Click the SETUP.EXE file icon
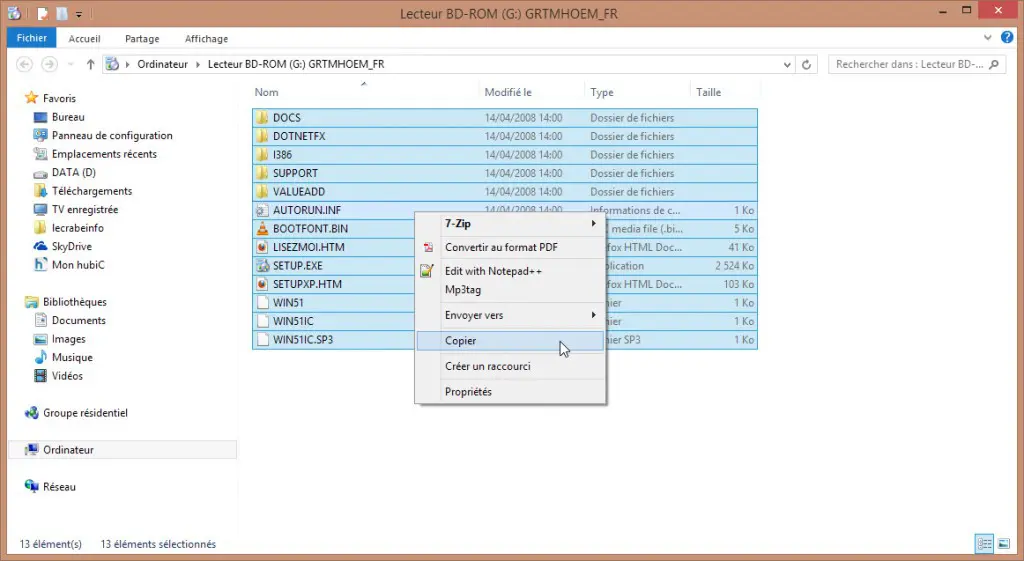The height and width of the screenshot is (561, 1024). 262,266
